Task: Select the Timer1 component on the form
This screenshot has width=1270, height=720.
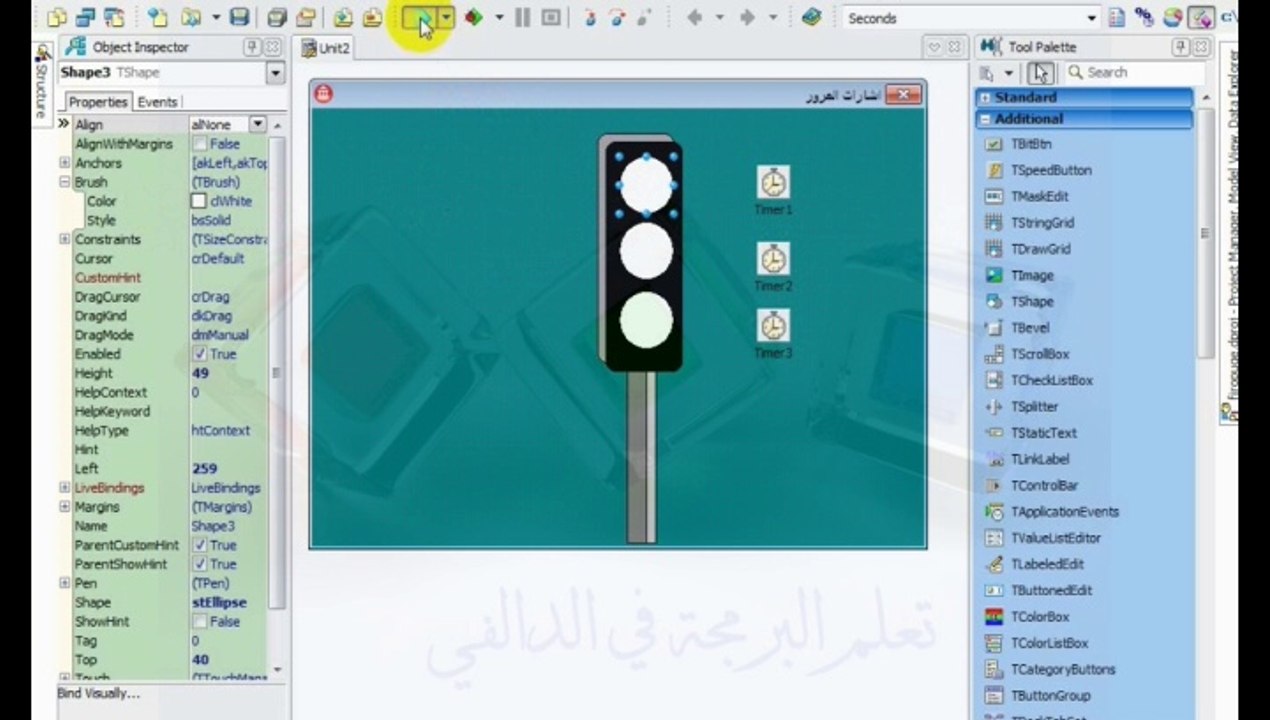Action: click(773, 182)
